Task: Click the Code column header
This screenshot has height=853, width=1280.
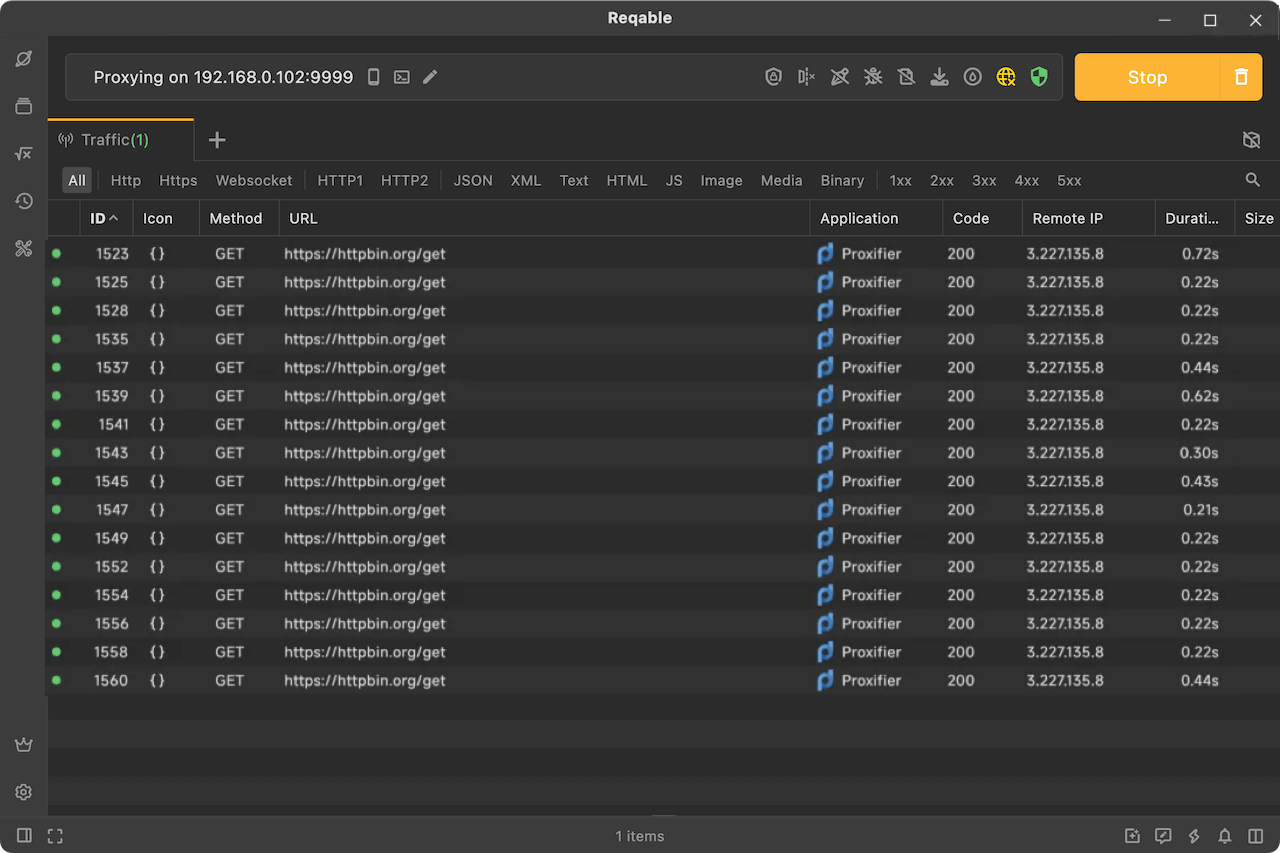Action: (x=982, y=218)
